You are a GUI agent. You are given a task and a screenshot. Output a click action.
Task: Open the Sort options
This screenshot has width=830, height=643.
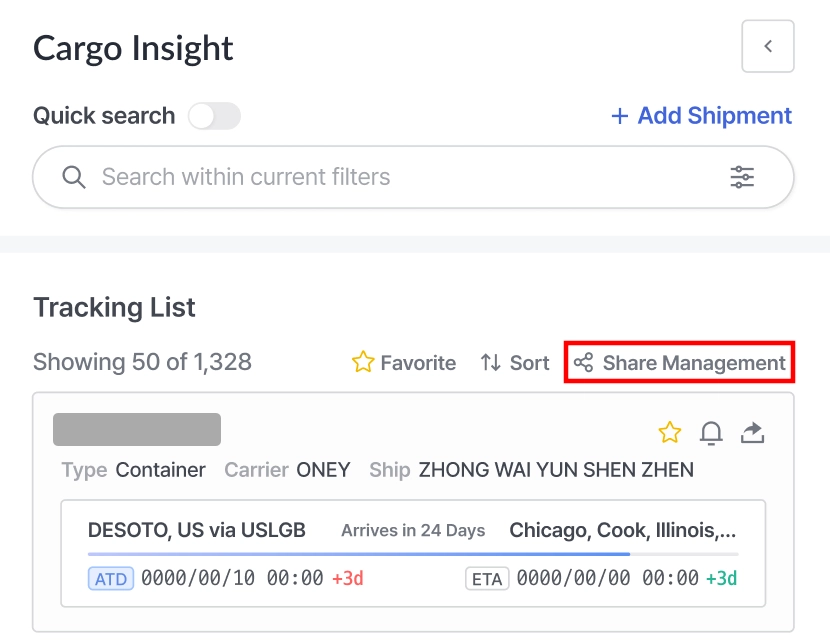click(515, 363)
